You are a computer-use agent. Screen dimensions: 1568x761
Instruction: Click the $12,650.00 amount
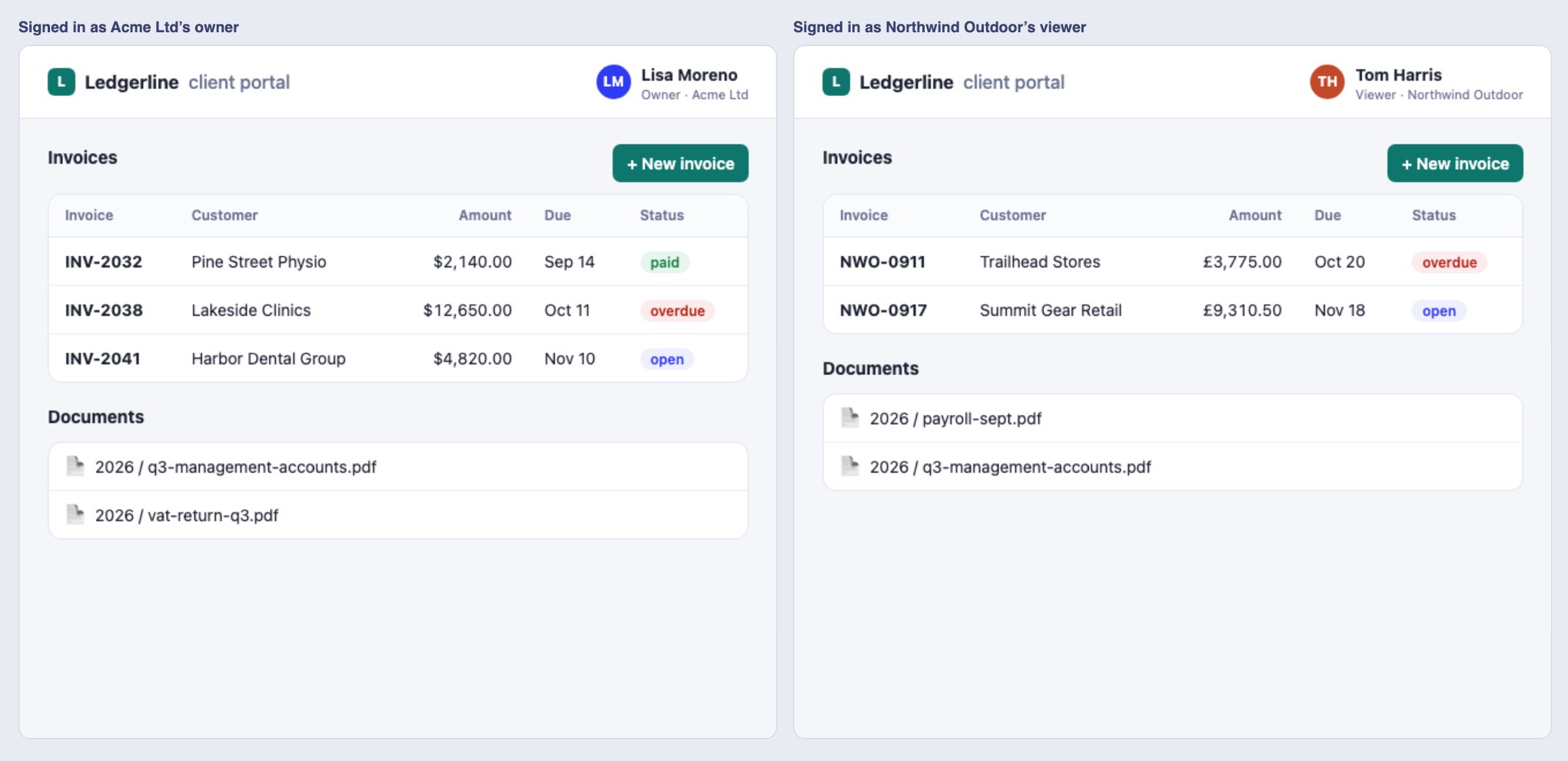tap(467, 311)
